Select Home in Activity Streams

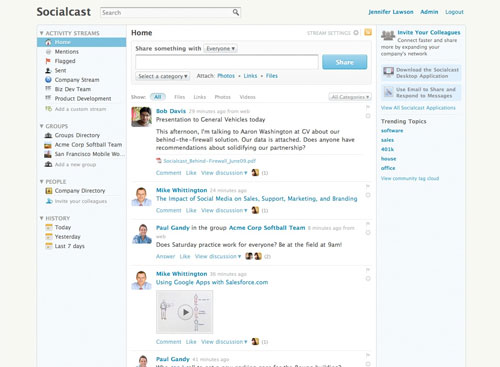(x=82, y=42)
